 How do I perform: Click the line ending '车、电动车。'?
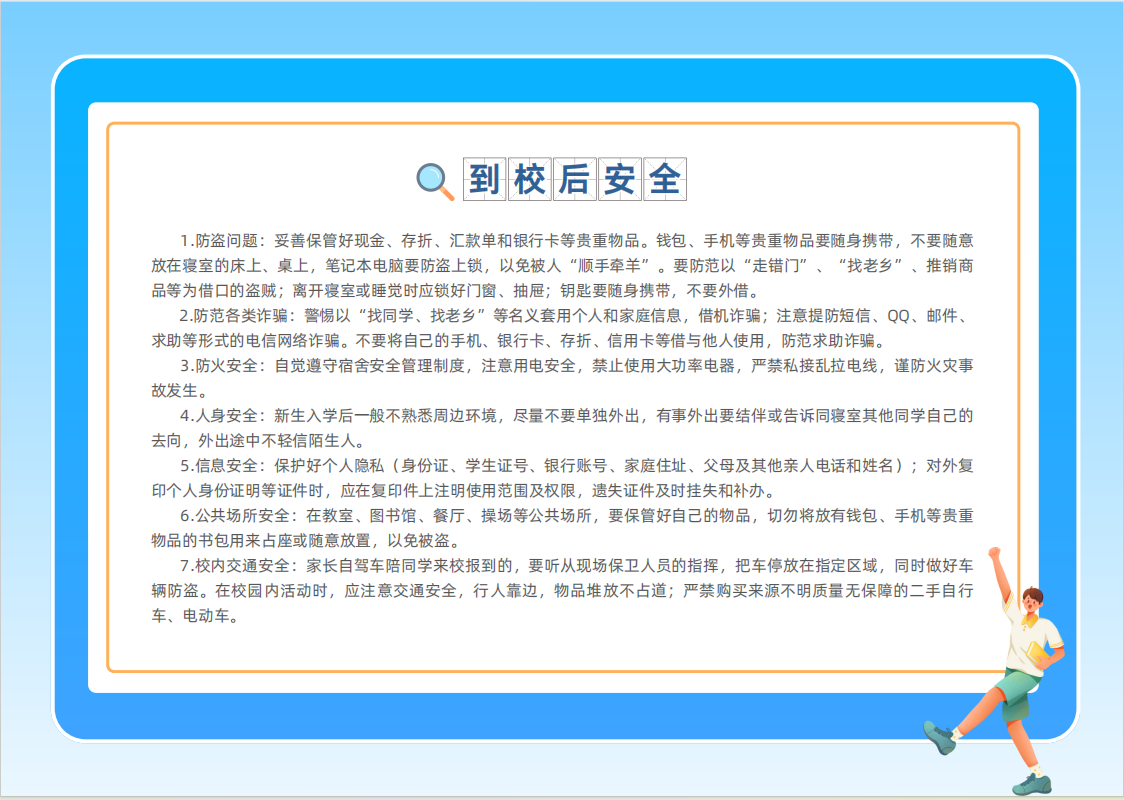(x=194, y=616)
